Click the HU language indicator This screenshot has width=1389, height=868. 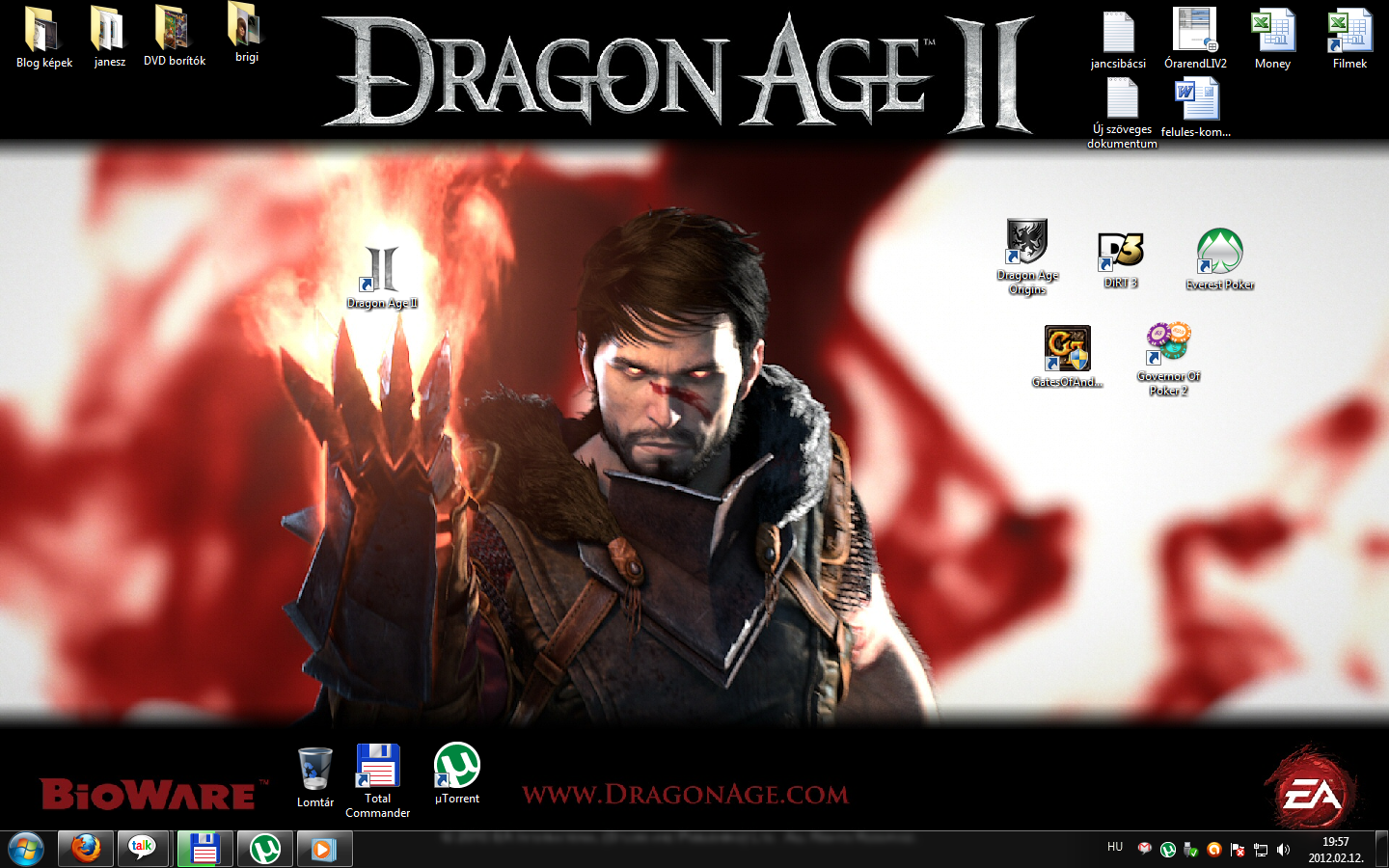pos(1115,847)
